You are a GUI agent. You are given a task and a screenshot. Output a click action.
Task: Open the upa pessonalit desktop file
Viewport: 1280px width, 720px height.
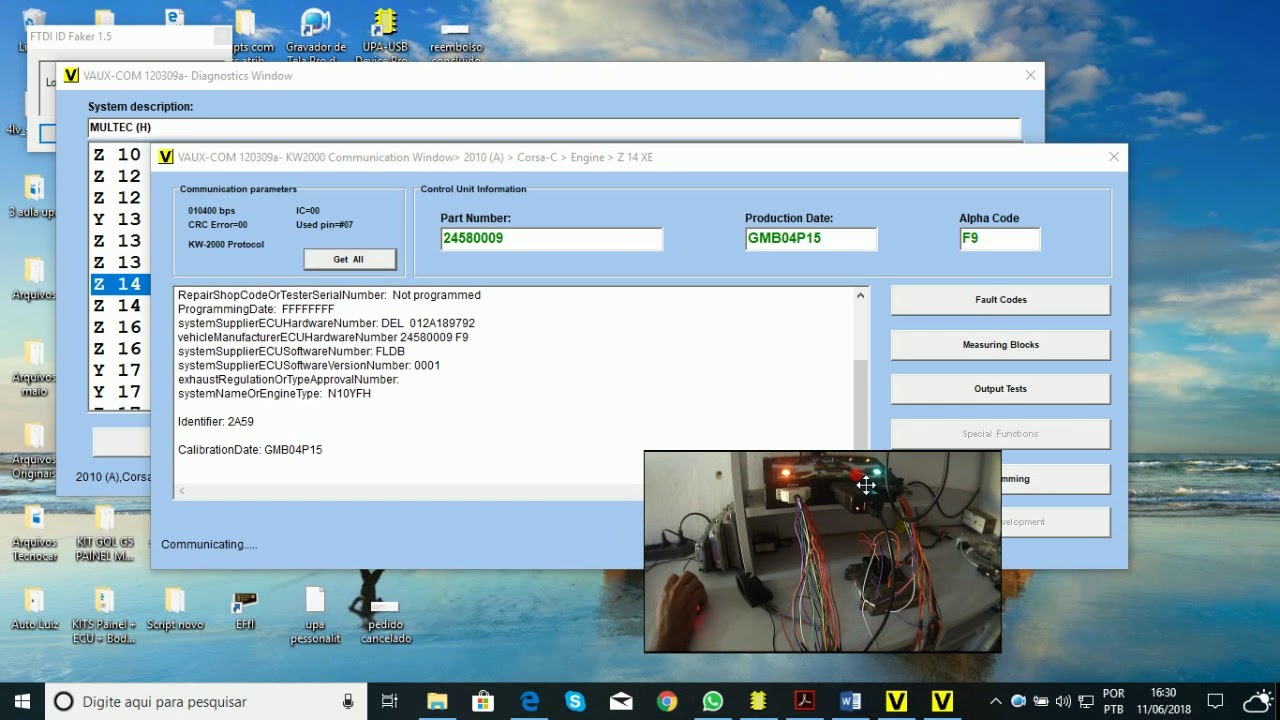pyautogui.click(x=315, y=615)
